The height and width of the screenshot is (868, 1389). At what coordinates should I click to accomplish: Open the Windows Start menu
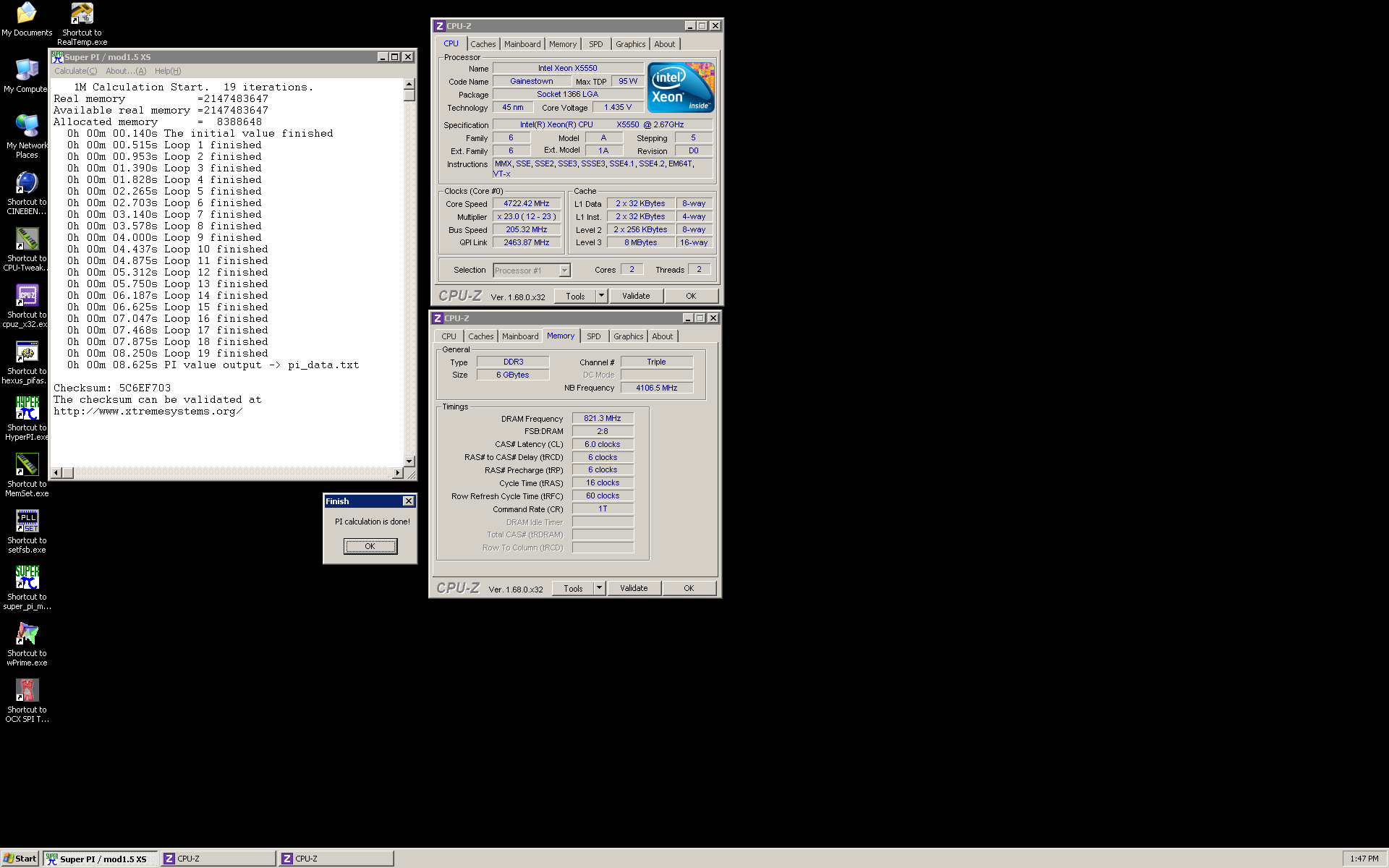tap(20, 859)
